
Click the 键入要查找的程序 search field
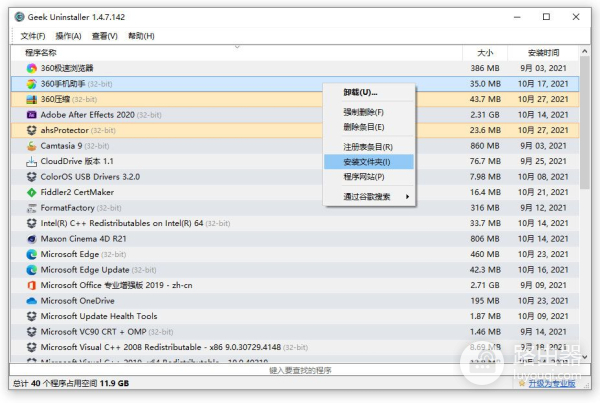click(300, 370)
